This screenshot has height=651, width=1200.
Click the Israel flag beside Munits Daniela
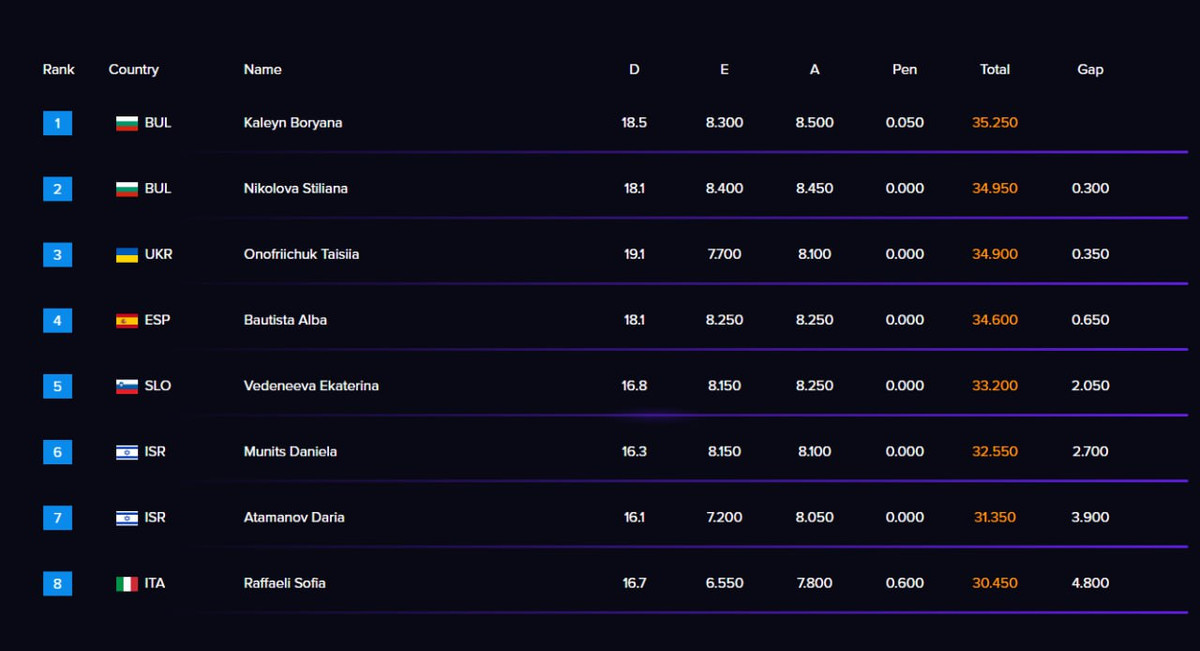coord(127,452)
